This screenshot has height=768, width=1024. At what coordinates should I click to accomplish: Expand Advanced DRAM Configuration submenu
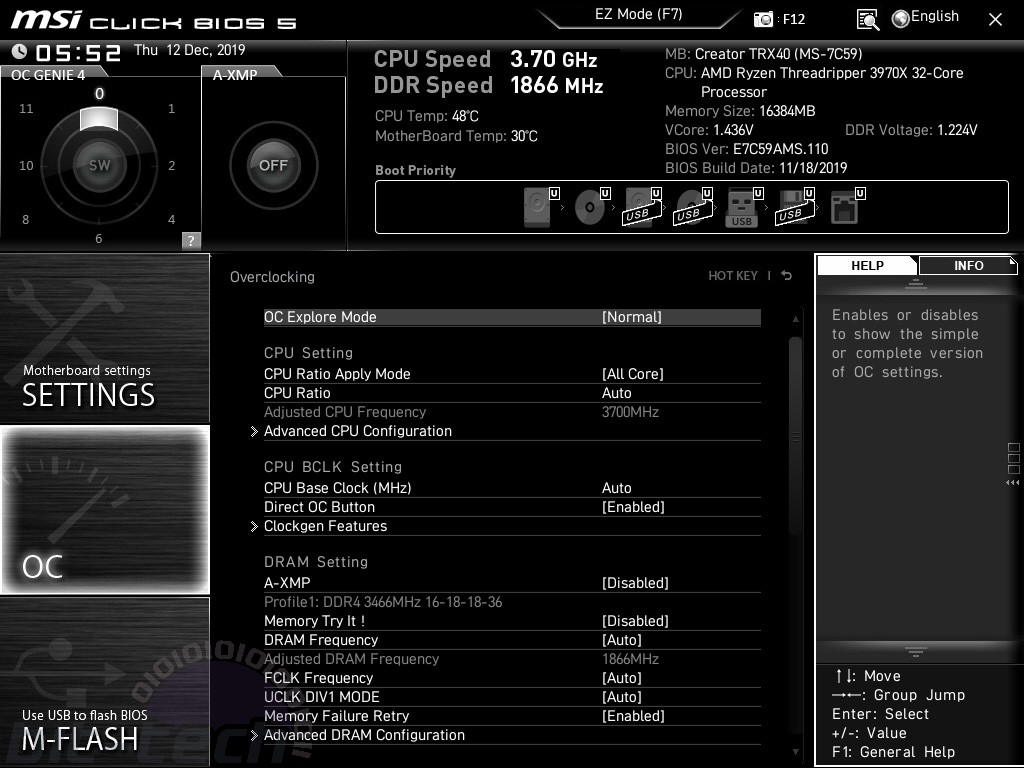click(x=364, y=735)
